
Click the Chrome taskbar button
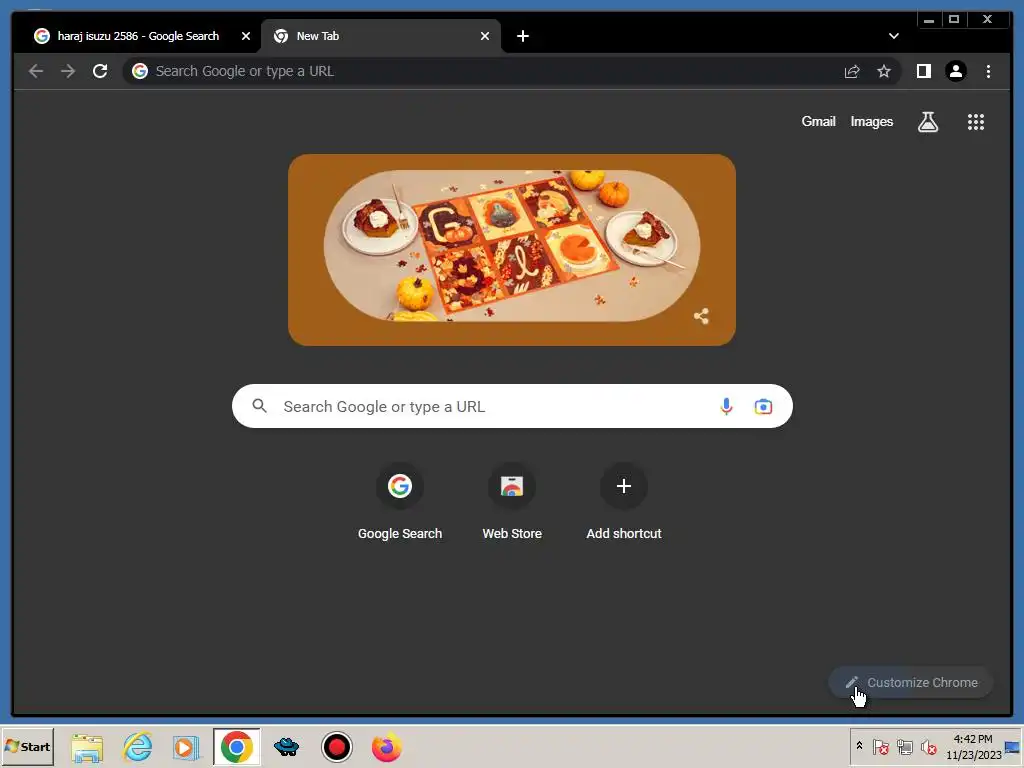(x=236, y=747)
